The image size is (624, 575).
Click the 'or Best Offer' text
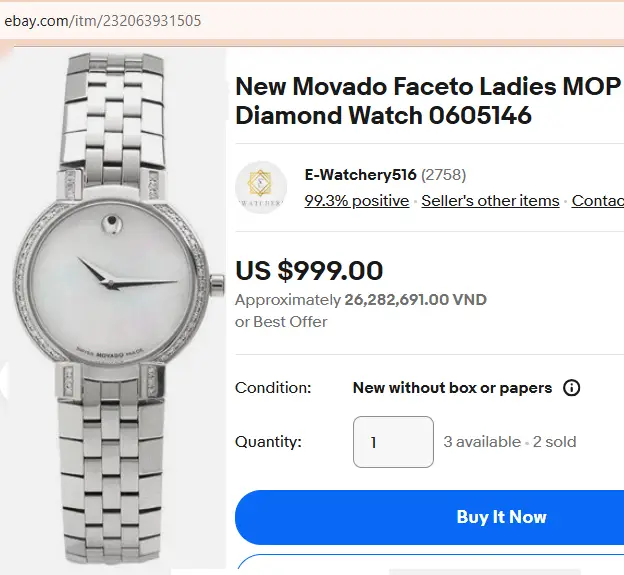pos(281,322)
